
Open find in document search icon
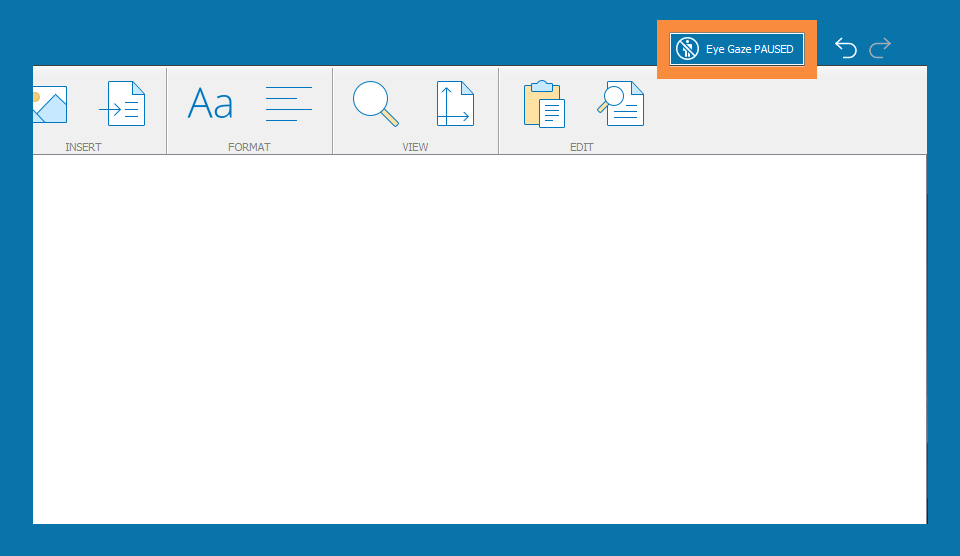(x=620, y=104)
